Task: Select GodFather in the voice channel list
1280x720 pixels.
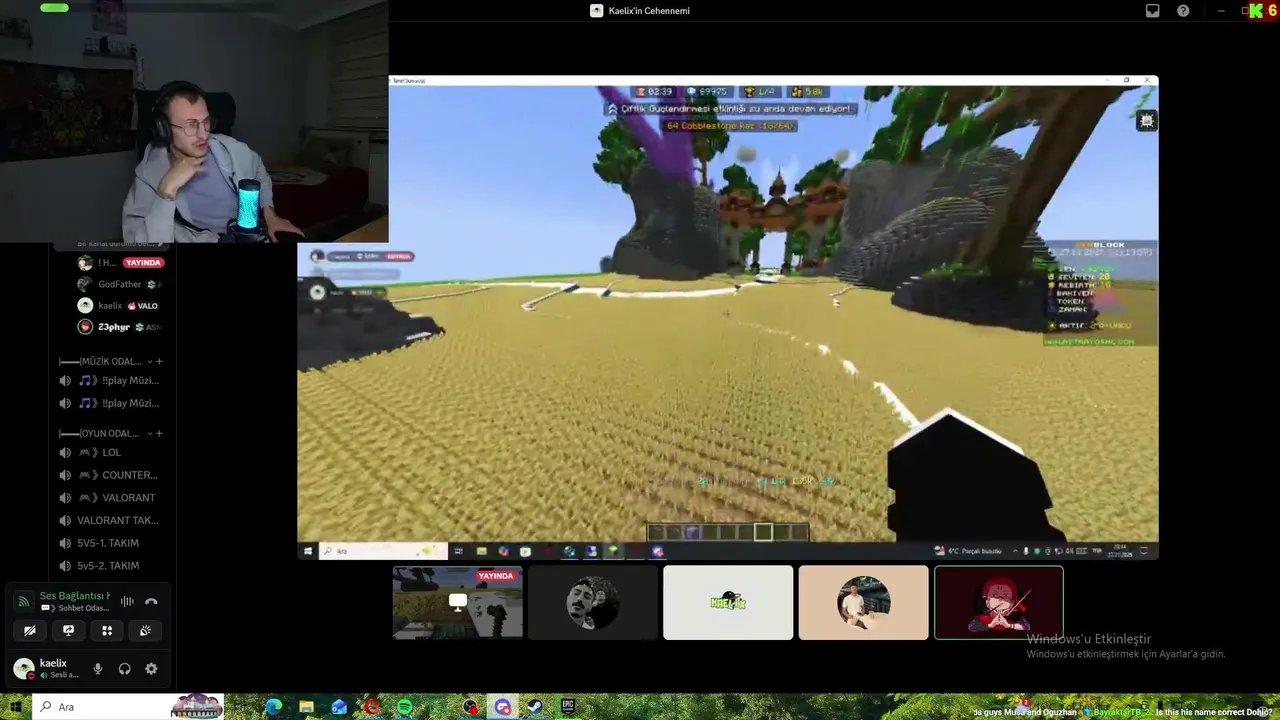Action: click(121, 284)
